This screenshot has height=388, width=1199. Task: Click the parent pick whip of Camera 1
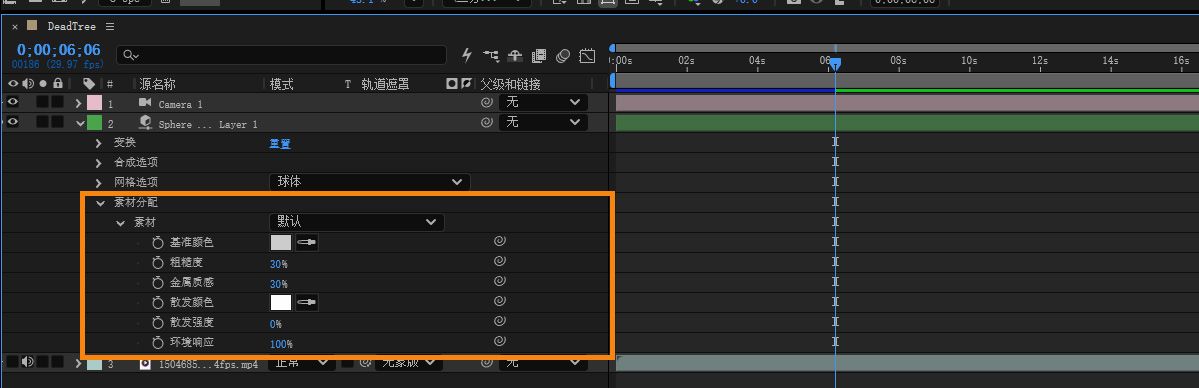(x=486, y=102)
